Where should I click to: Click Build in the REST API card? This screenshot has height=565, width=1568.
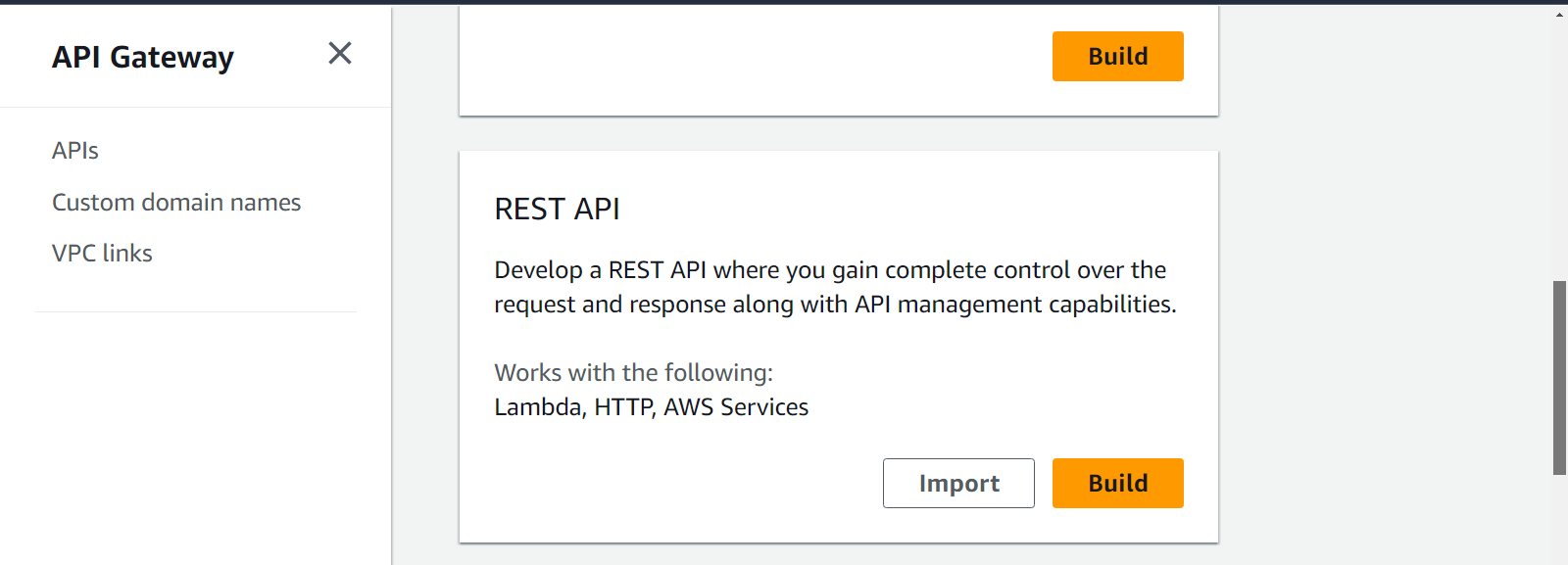coord(1118,483)
